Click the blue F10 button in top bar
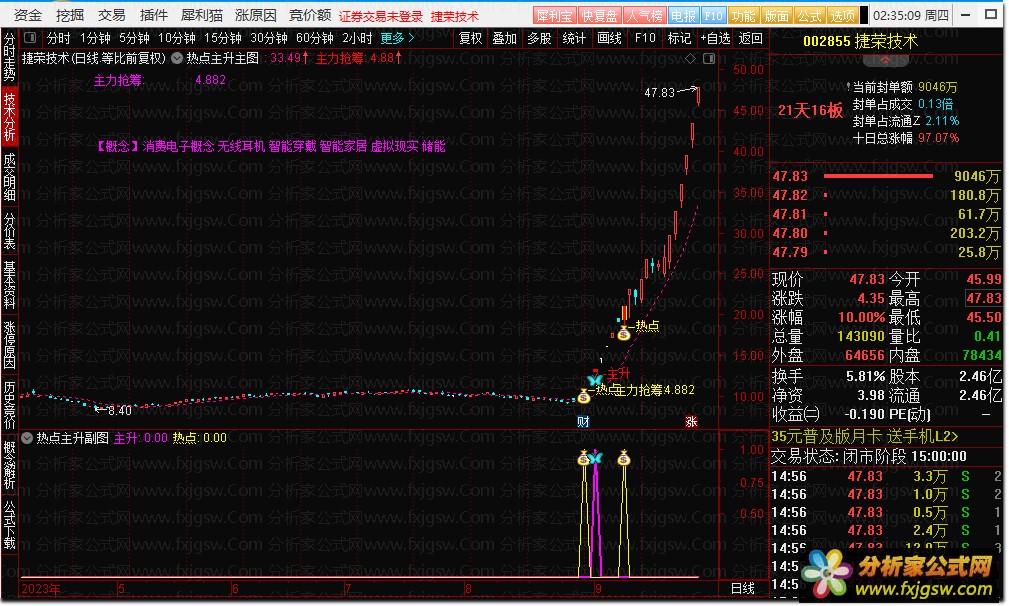 point(713,15)
